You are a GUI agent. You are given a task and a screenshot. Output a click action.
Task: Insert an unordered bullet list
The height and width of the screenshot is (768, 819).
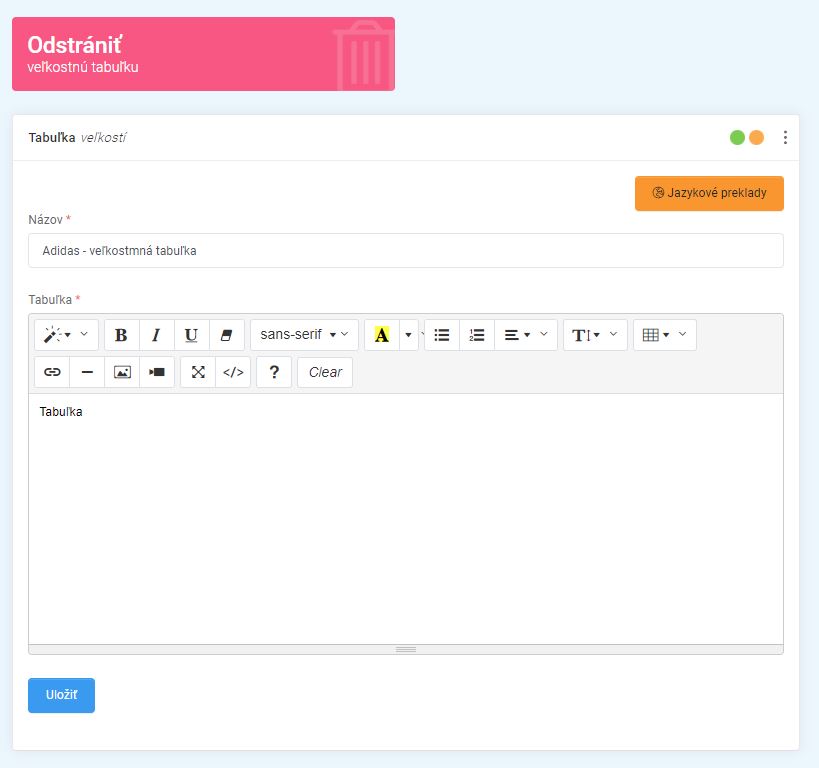[x=442, y=335]
